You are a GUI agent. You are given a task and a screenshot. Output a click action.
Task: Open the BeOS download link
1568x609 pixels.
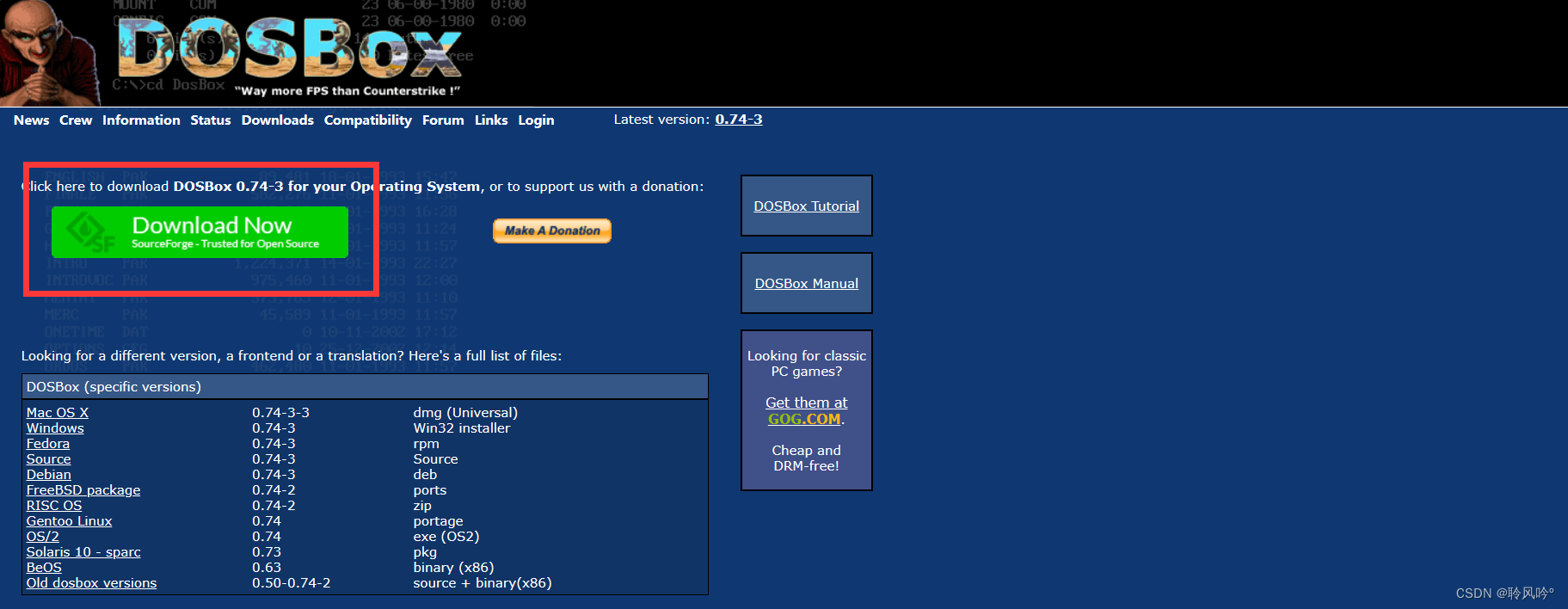(44, 568)
